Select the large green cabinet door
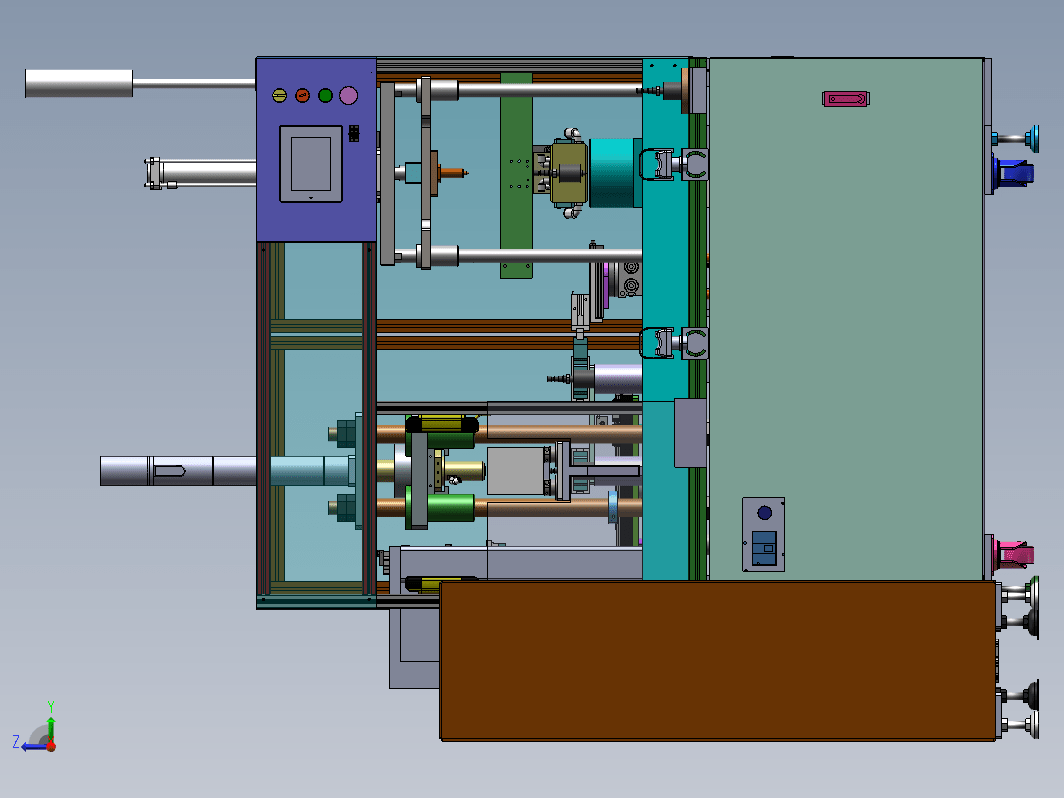Screen dimensions: 1064x798 pos(846,319)
